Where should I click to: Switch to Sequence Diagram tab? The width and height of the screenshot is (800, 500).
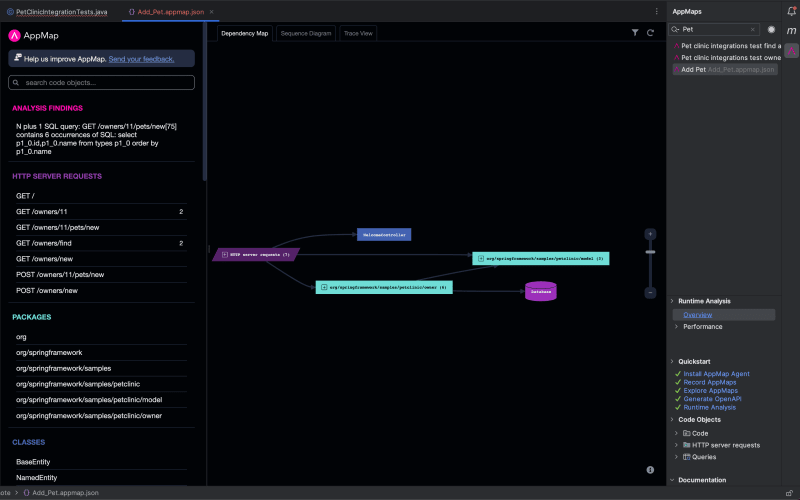(x=306, y=33)
